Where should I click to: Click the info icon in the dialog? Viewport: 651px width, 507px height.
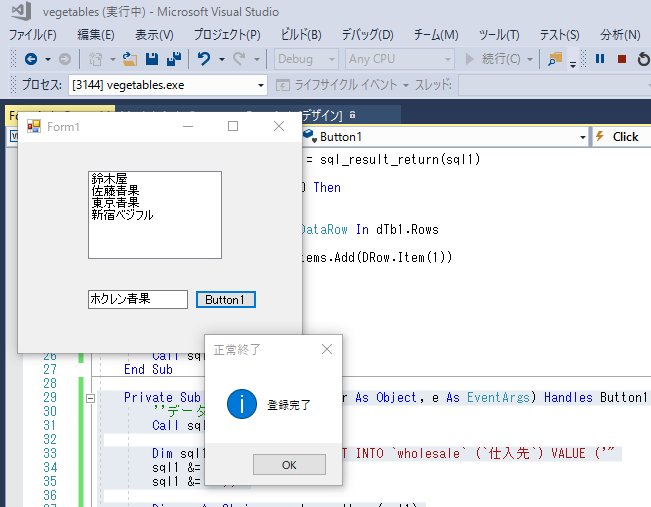pos(241,404)
